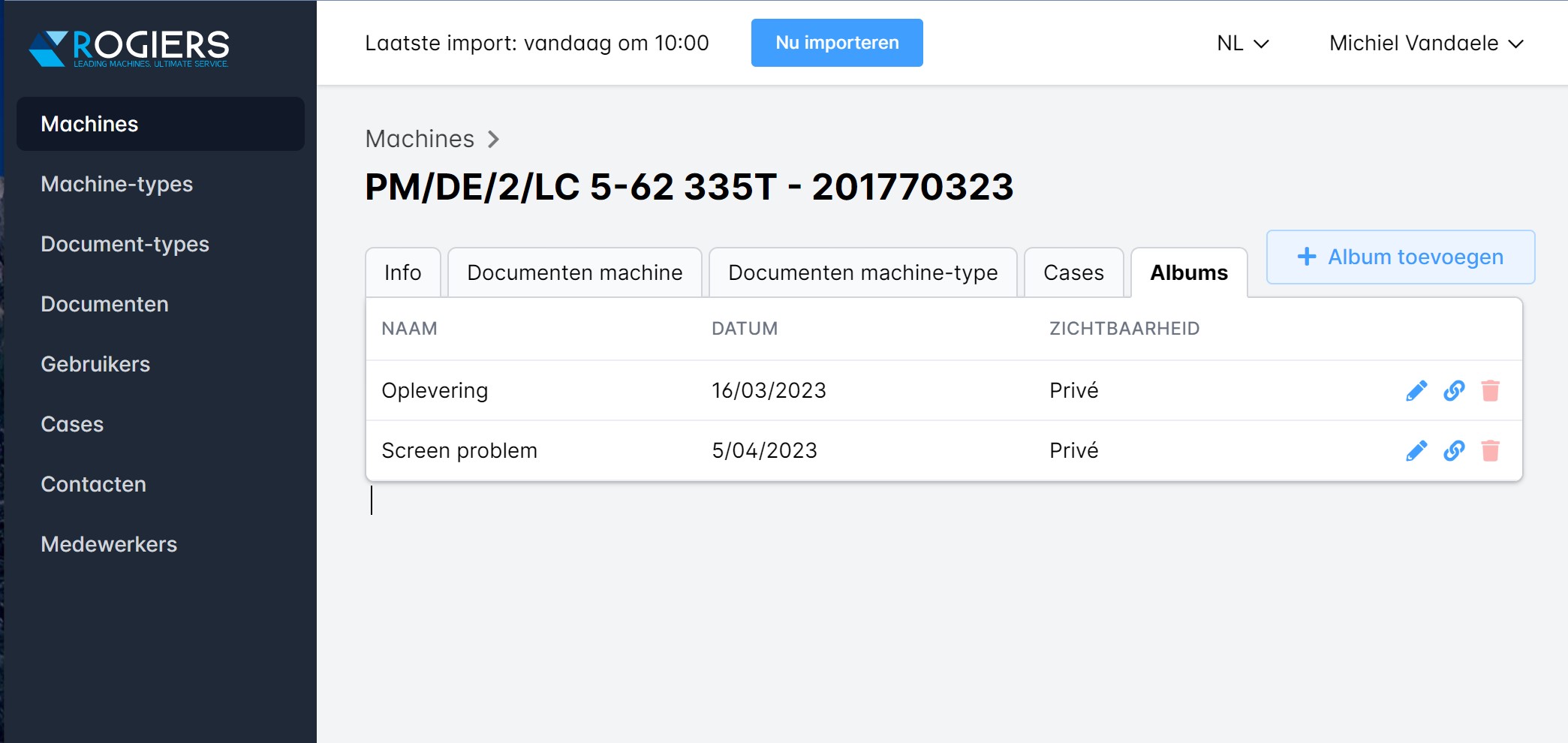Open Gebruikers from the sidebar
The image size is (1568, 743).
pos(95,364)
